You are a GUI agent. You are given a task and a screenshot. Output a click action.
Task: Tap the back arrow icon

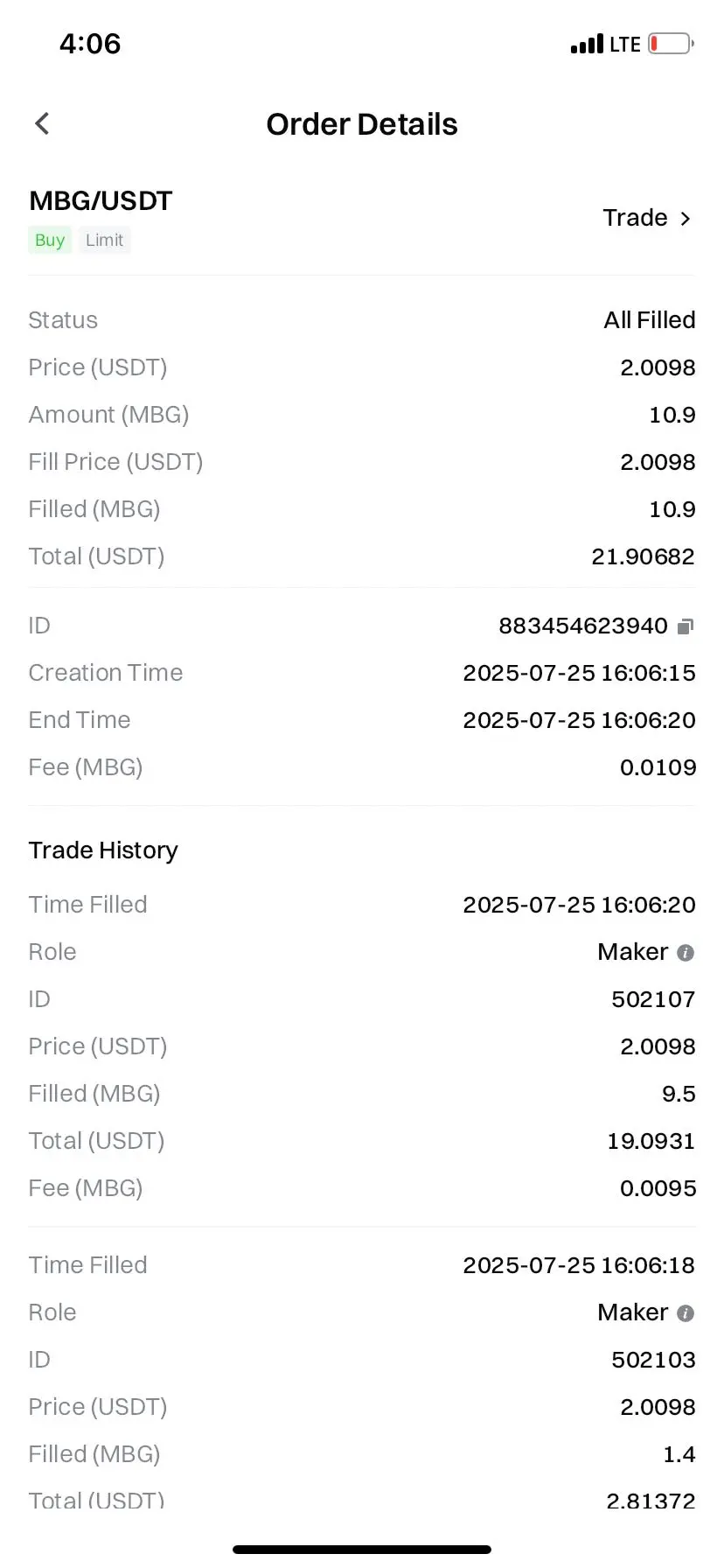point(42,123)
